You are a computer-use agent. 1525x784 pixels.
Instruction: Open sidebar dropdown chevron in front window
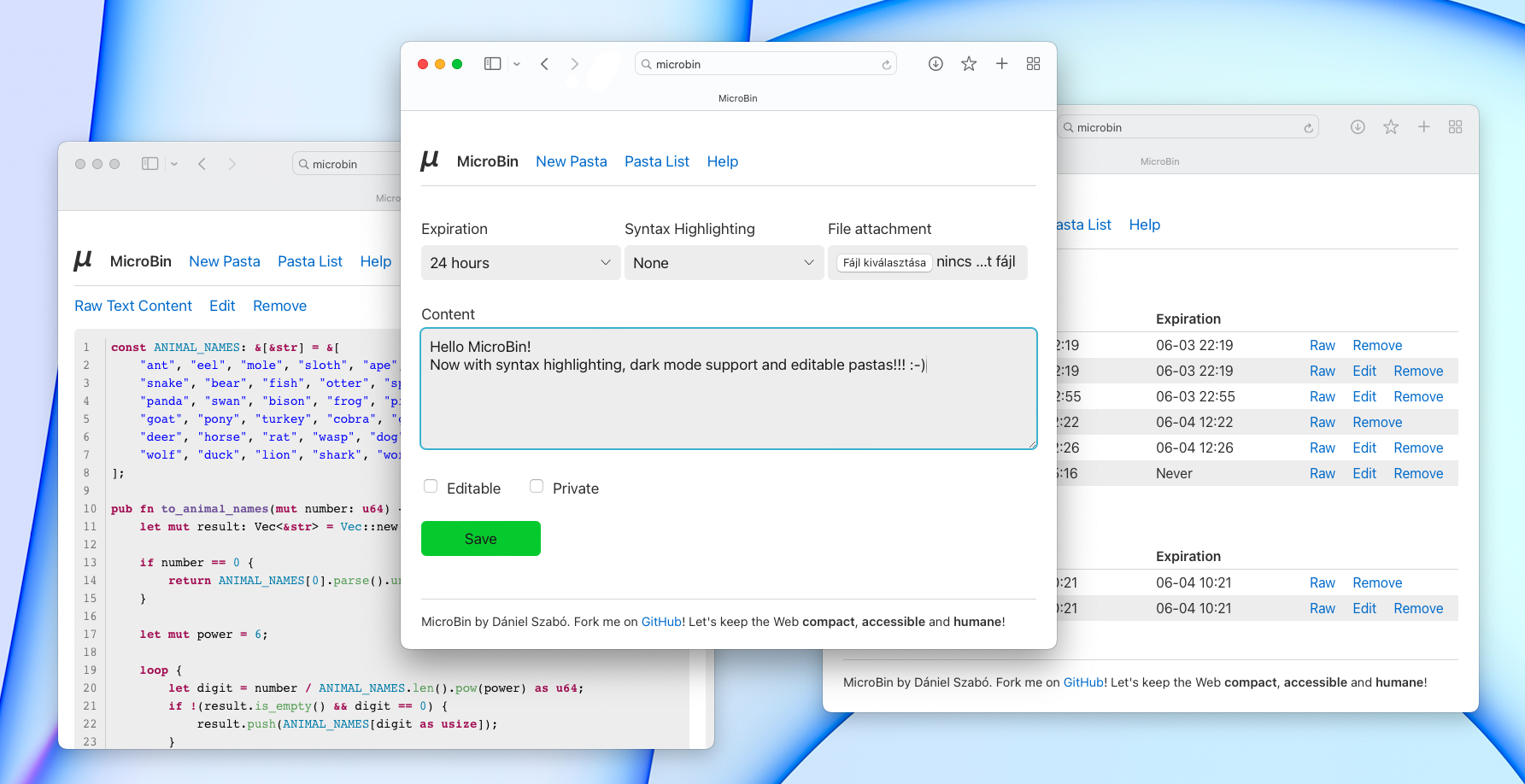click(x=516, y=64)
